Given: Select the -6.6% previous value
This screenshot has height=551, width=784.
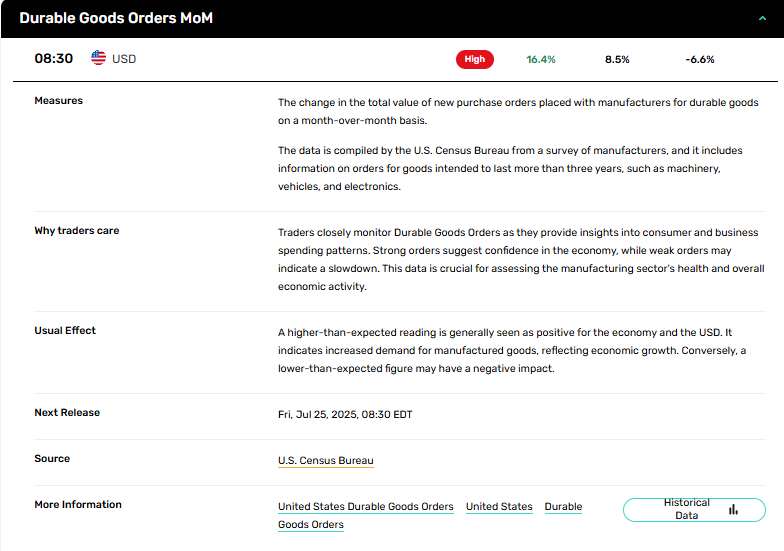Looking at the screenshot, I should 700,59.
